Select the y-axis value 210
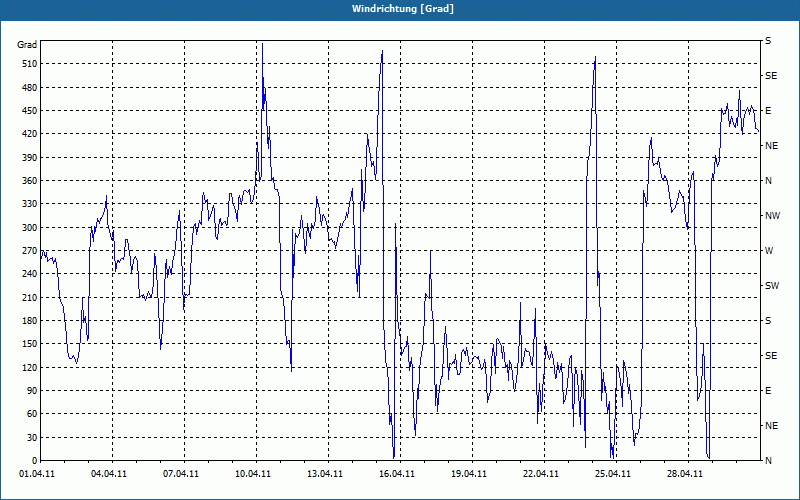 (31, 297)
